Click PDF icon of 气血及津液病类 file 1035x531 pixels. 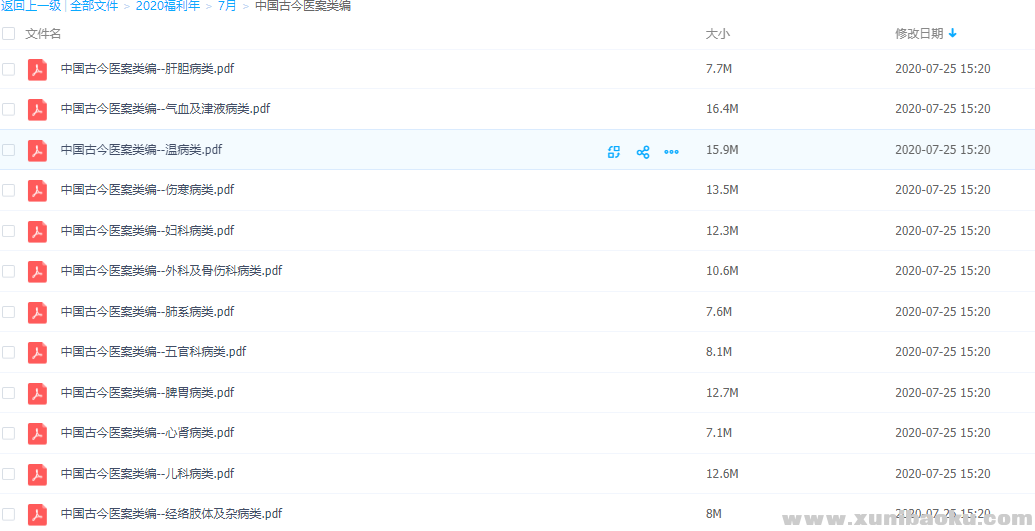(x=37, y=110)
